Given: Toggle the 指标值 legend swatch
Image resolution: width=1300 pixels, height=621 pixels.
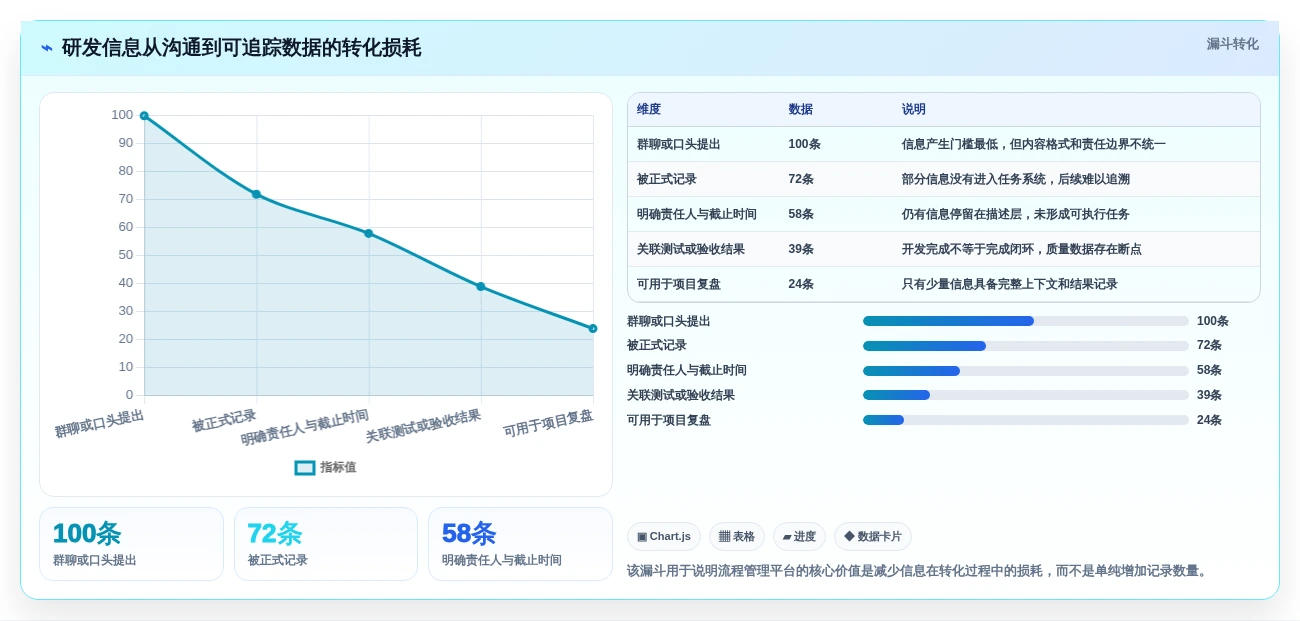Looking at the screenshot, I should pos(305,467).
